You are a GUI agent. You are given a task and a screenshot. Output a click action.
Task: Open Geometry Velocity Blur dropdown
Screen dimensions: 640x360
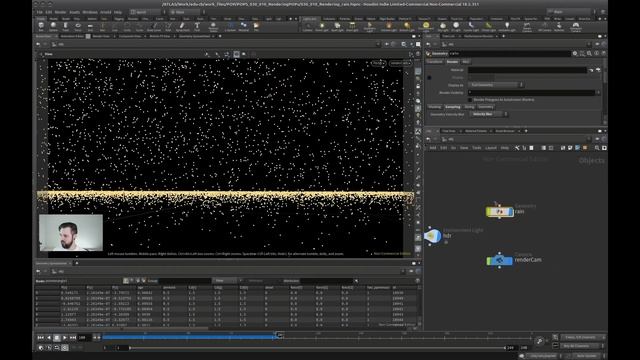[x=489, y=114]
